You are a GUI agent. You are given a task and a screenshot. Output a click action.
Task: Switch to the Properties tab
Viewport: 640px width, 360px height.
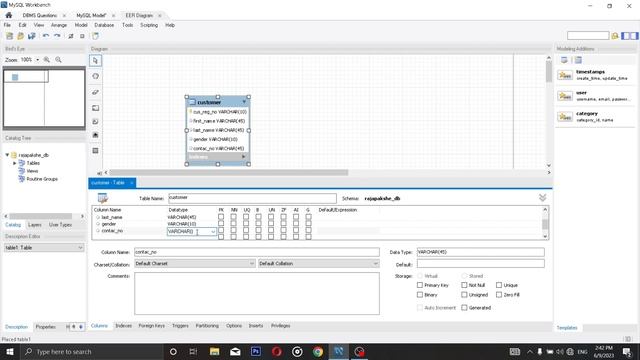(45, 327)
